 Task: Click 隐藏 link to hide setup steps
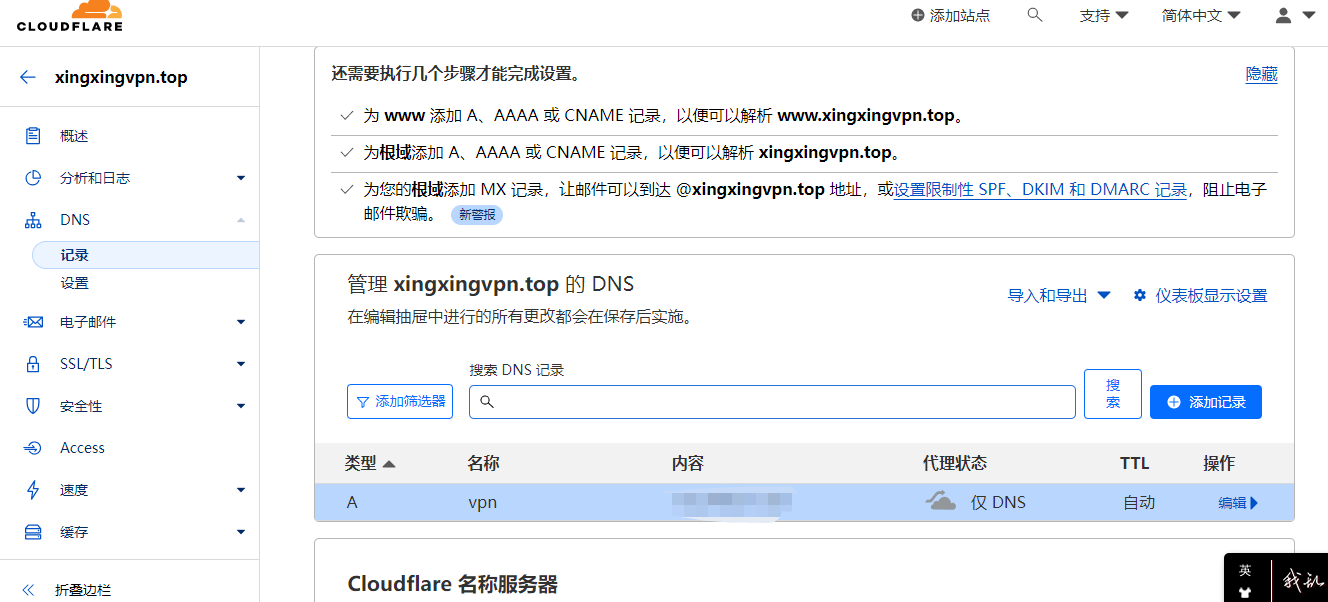coord(1261,74)
